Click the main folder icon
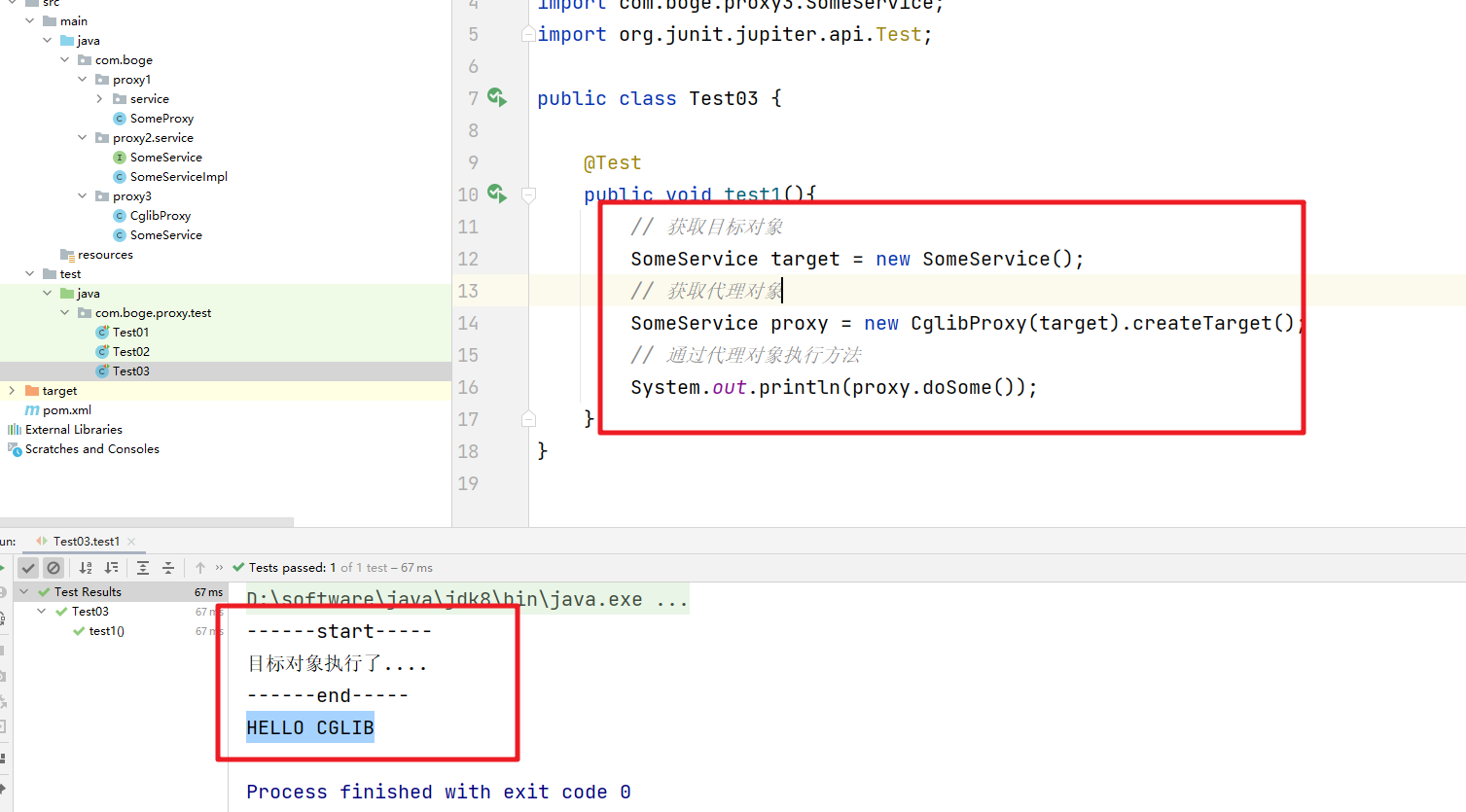This screenshot has height=812, width=1466. click(x=50, y=20)
